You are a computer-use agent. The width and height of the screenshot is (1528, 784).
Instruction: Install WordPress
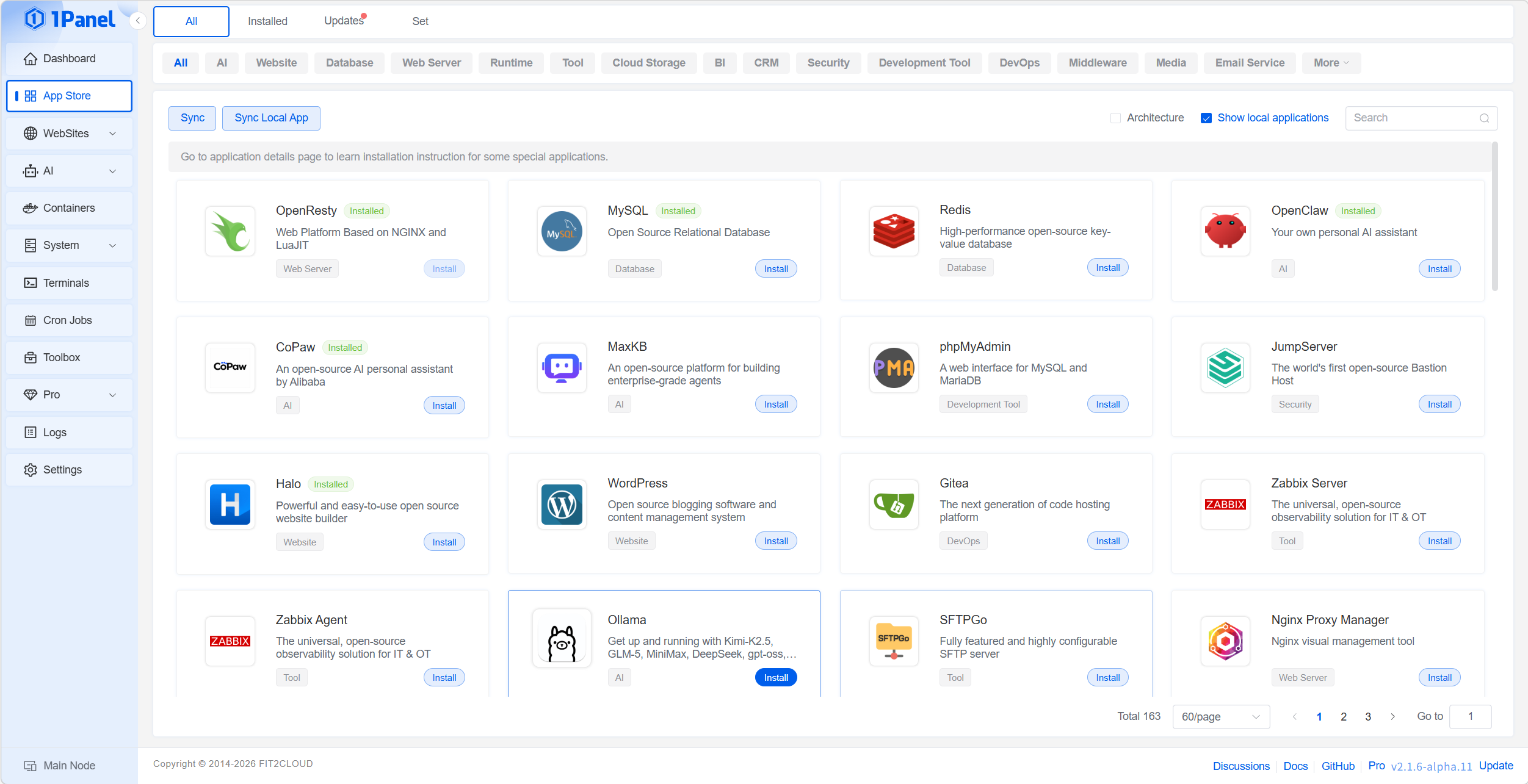pyautogui.click(x=775, y=541)
